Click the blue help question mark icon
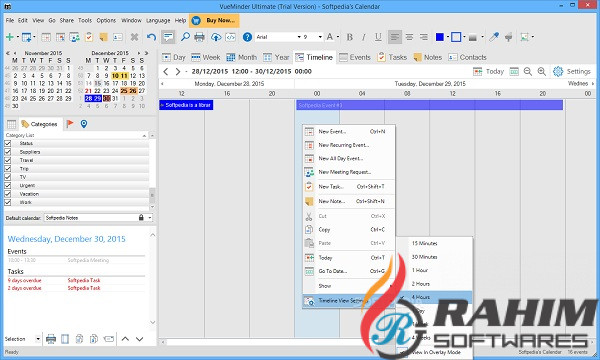Viewport: 600px width, 360px height. pyautogui.click(x=247, y=37)
